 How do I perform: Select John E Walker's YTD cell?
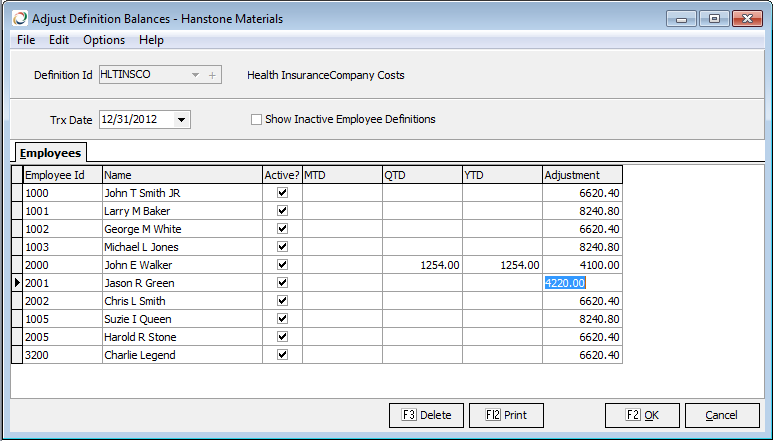[x=502, y=265]
